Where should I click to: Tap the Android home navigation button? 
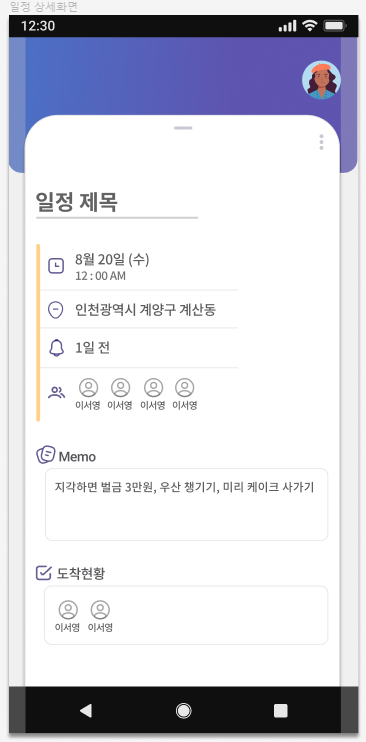[x=183, y=710]
